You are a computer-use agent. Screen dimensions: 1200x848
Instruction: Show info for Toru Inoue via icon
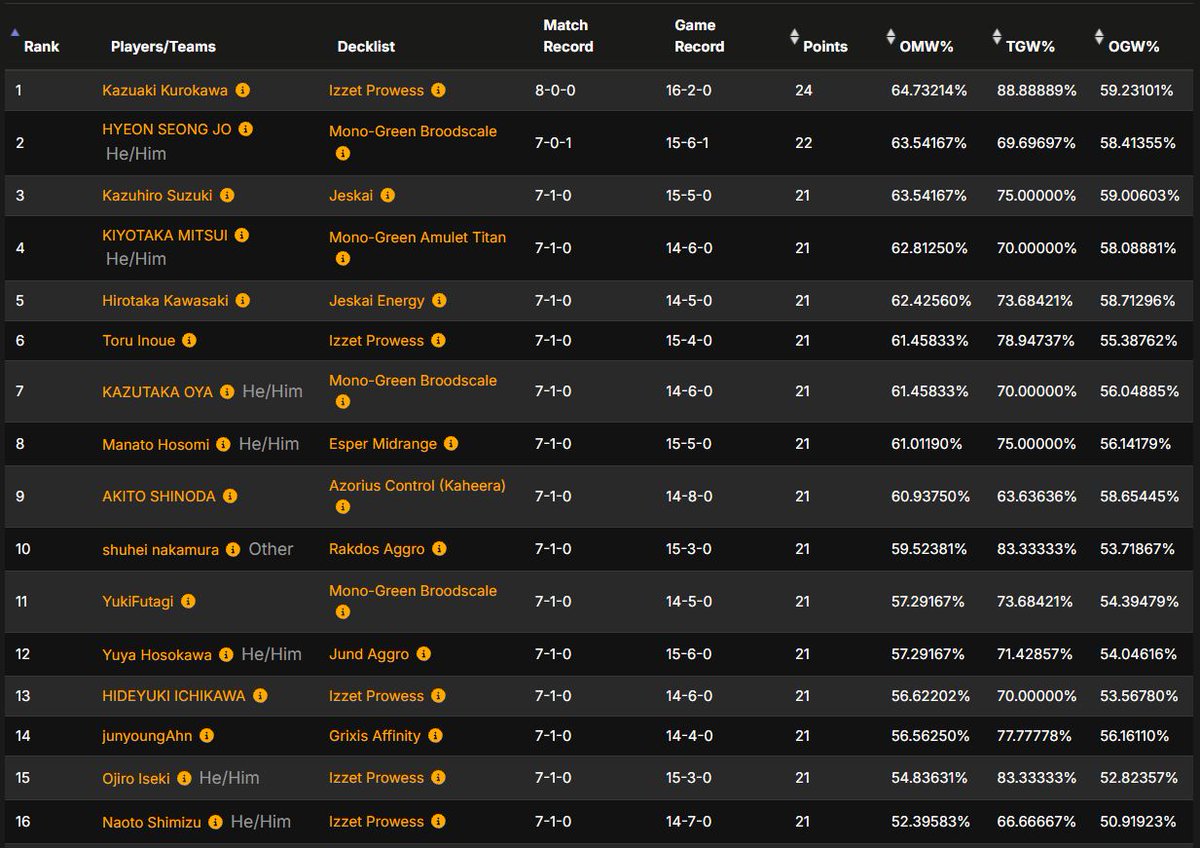(189, 340)
